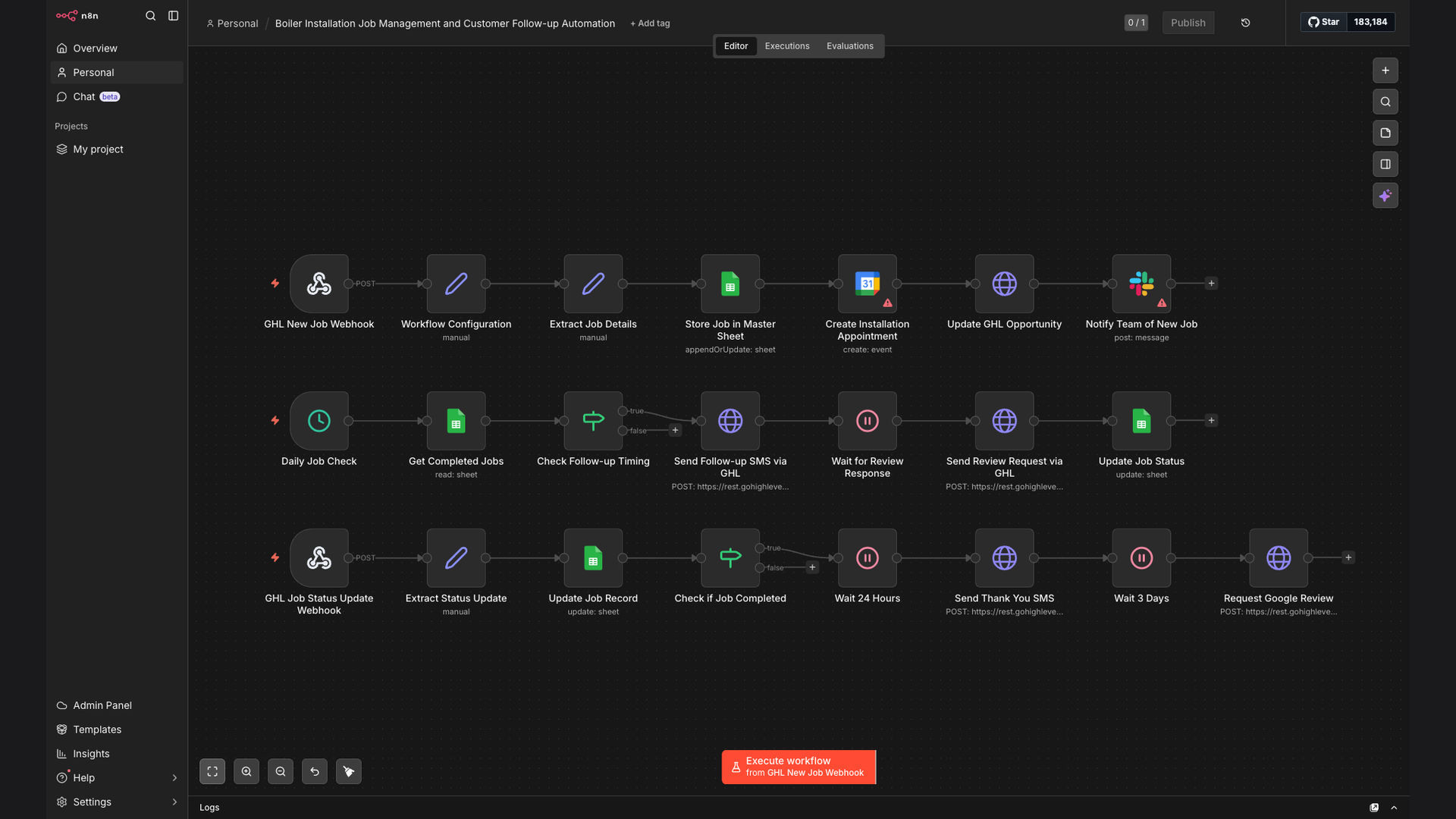This screenshot has width=1456, height=819.
Task: Pop out the Logs panel
Action: [x=1374, y=808]
